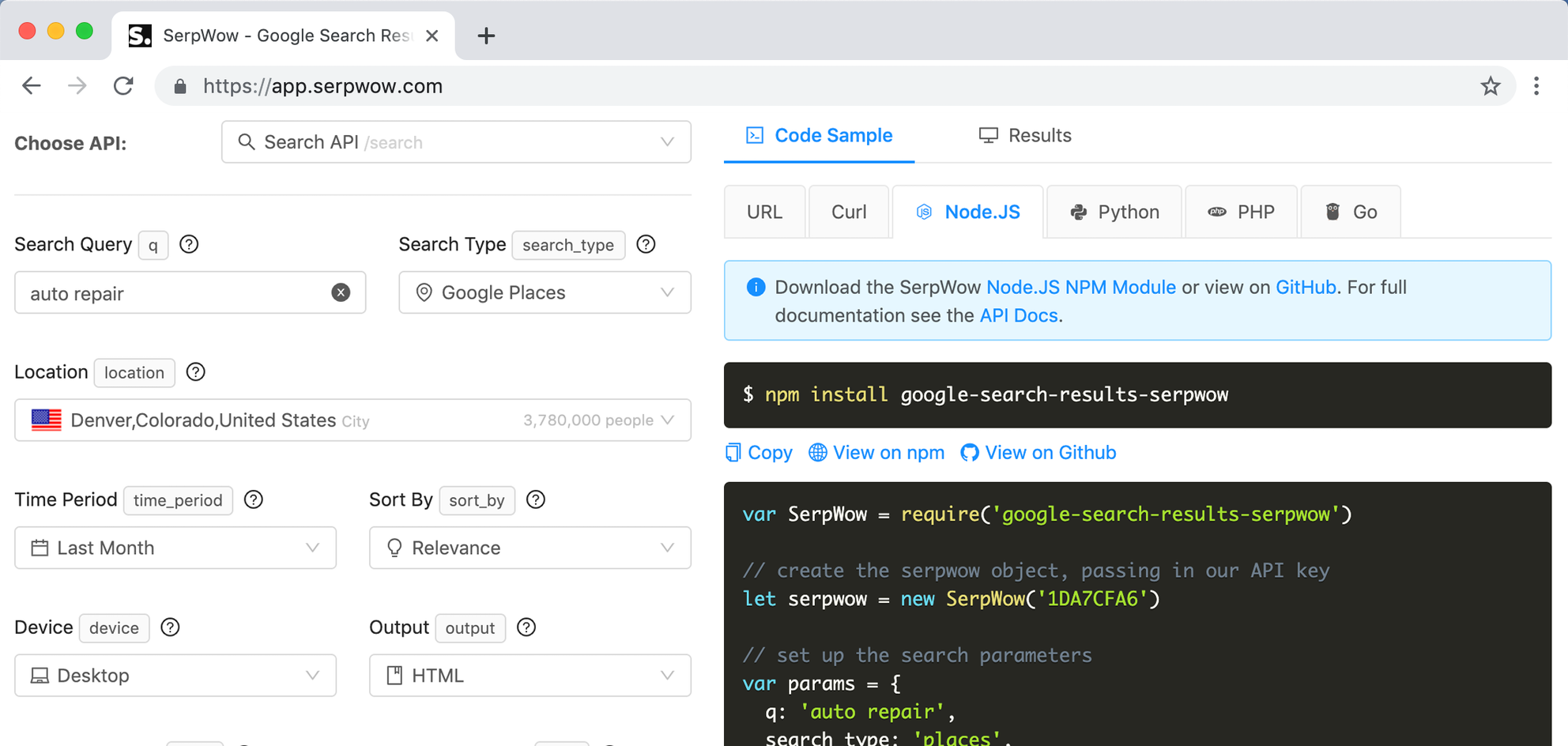Reload the current browser page
This screenshot has width=1568, height=746.
123,86
